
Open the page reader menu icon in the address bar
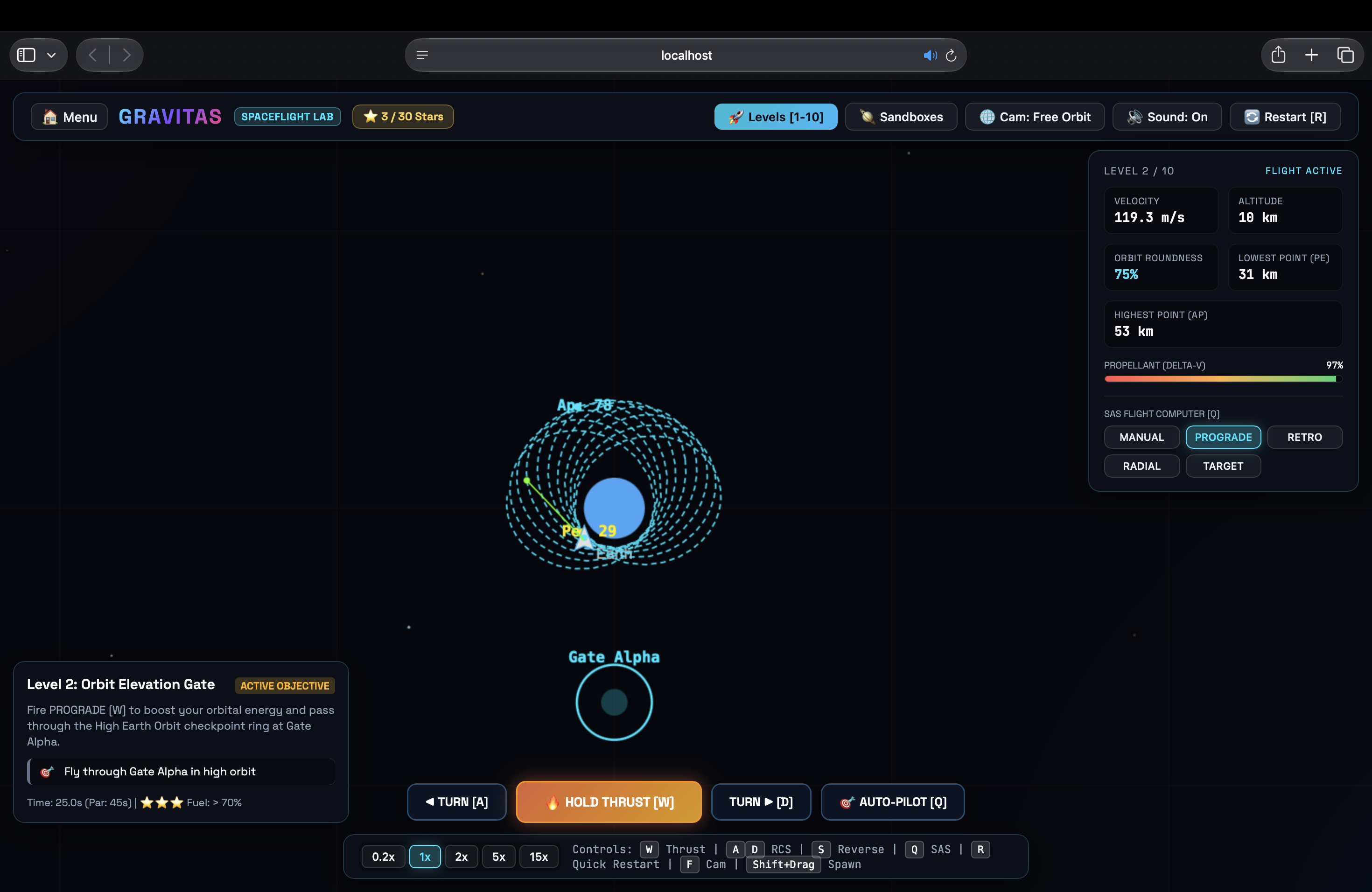422,56
